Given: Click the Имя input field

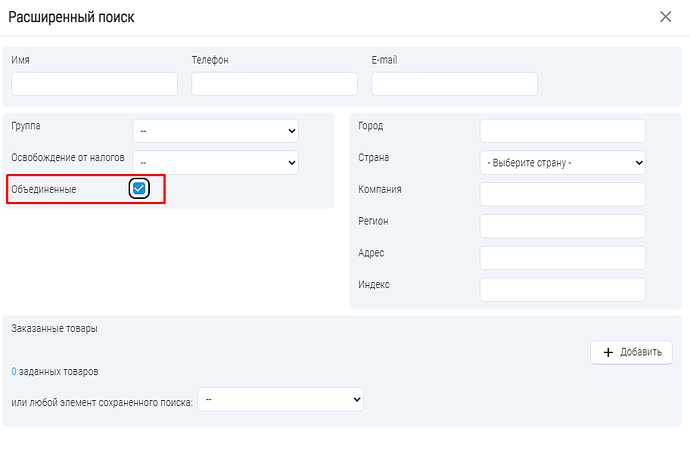Looking at the screenshot, I should [94, 84].
